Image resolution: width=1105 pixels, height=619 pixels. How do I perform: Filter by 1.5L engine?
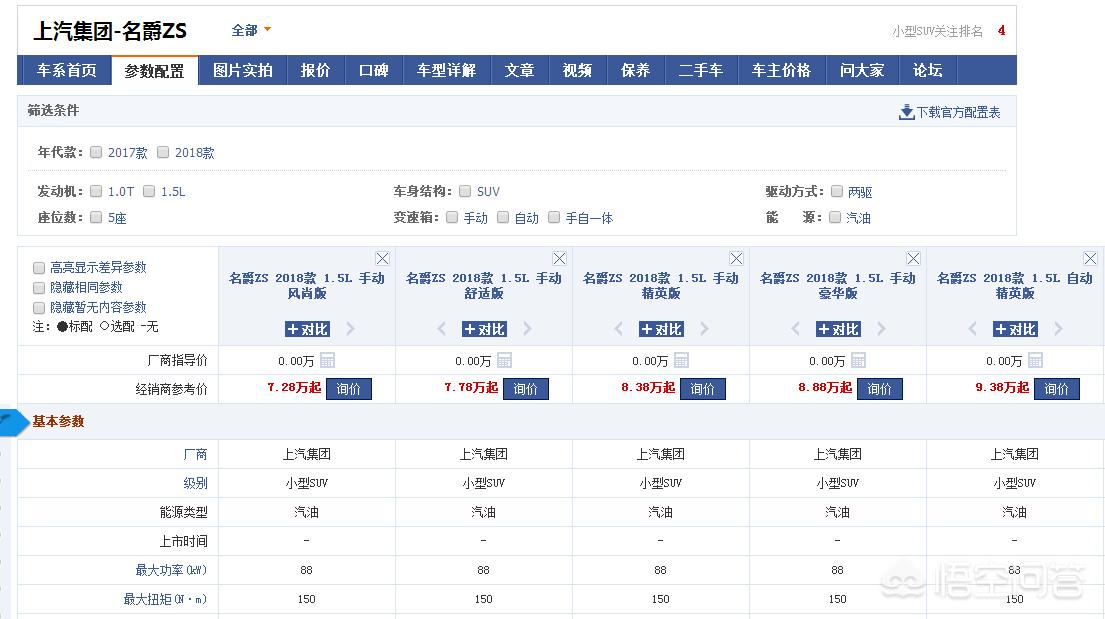click(149, 191)
